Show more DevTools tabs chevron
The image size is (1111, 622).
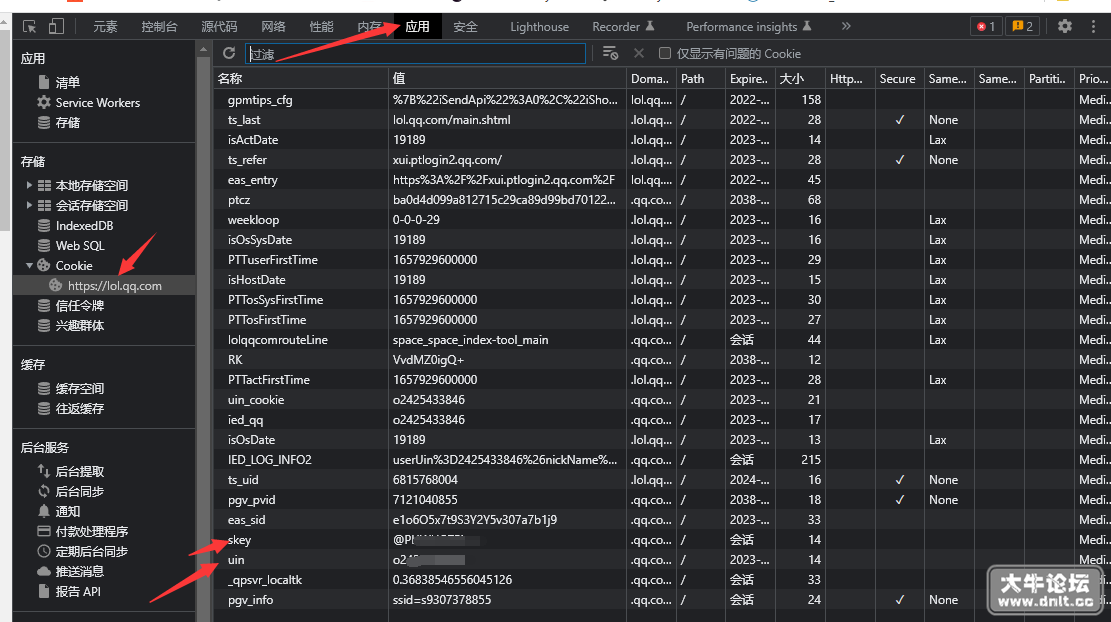coord(846,26)
